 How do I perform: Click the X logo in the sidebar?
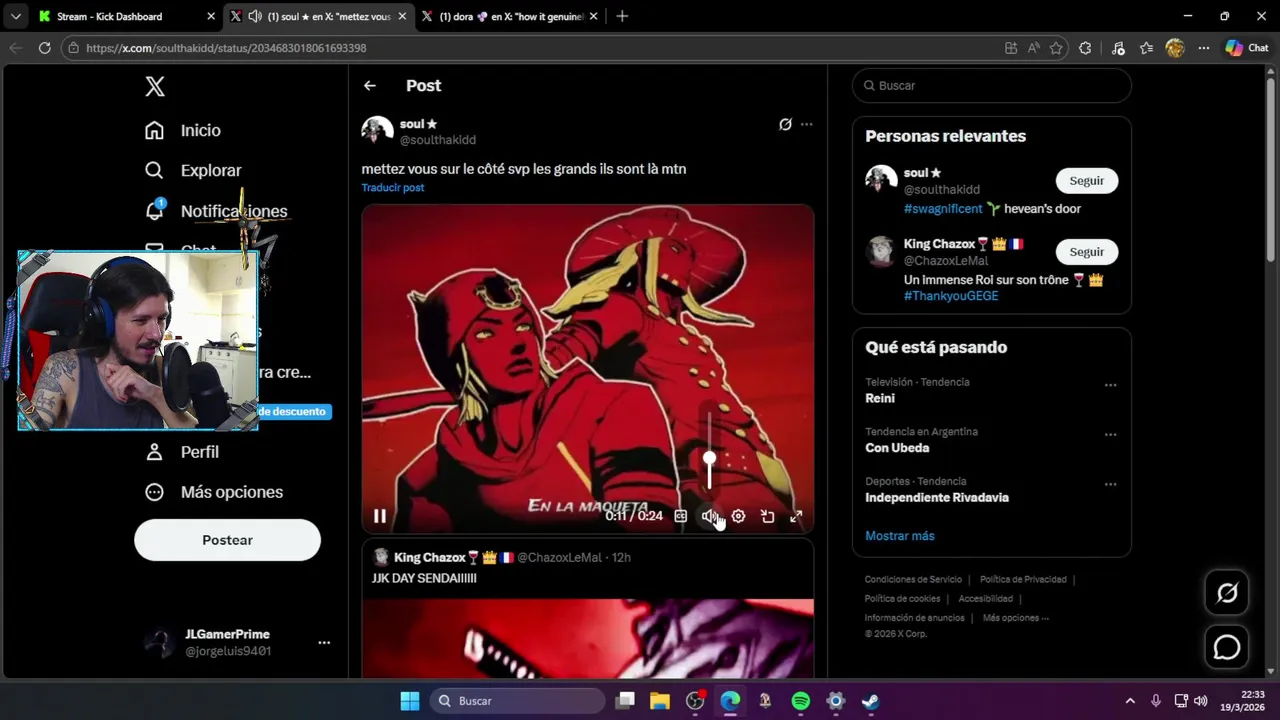(154, 86)
